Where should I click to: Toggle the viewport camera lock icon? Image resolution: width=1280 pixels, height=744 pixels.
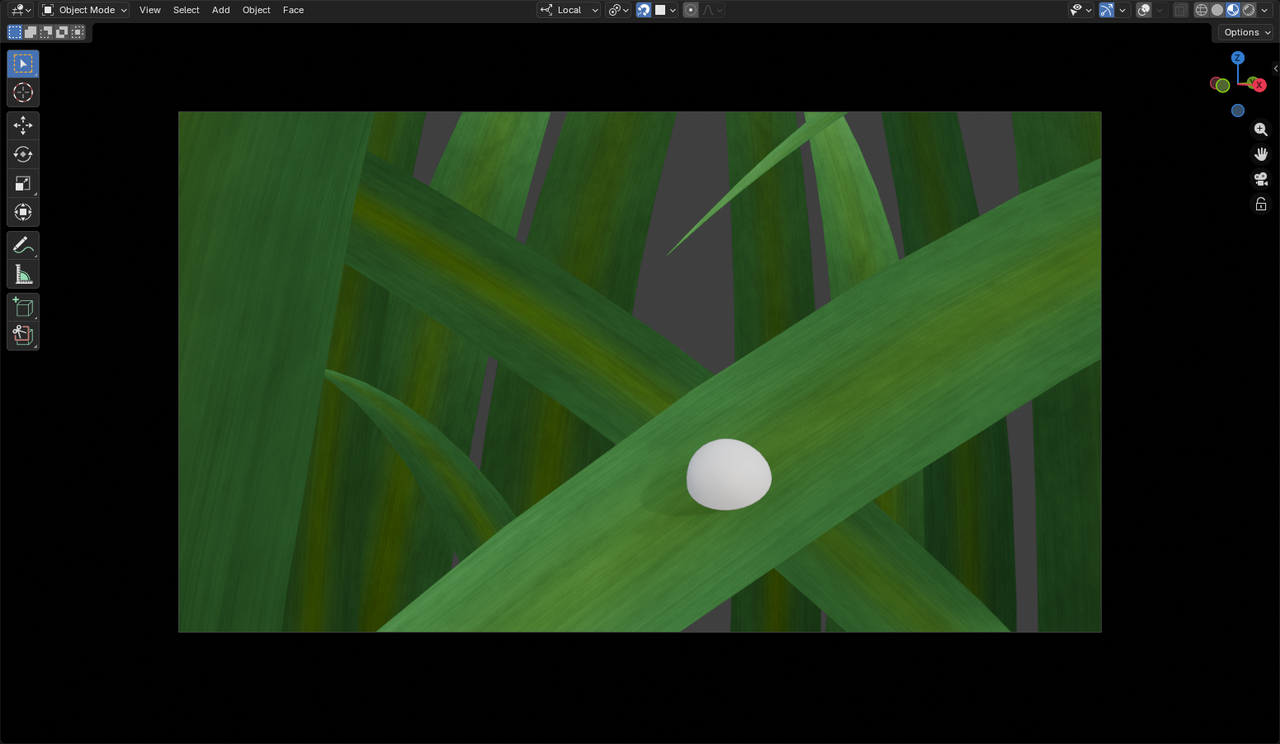(x=1261, y=203)
